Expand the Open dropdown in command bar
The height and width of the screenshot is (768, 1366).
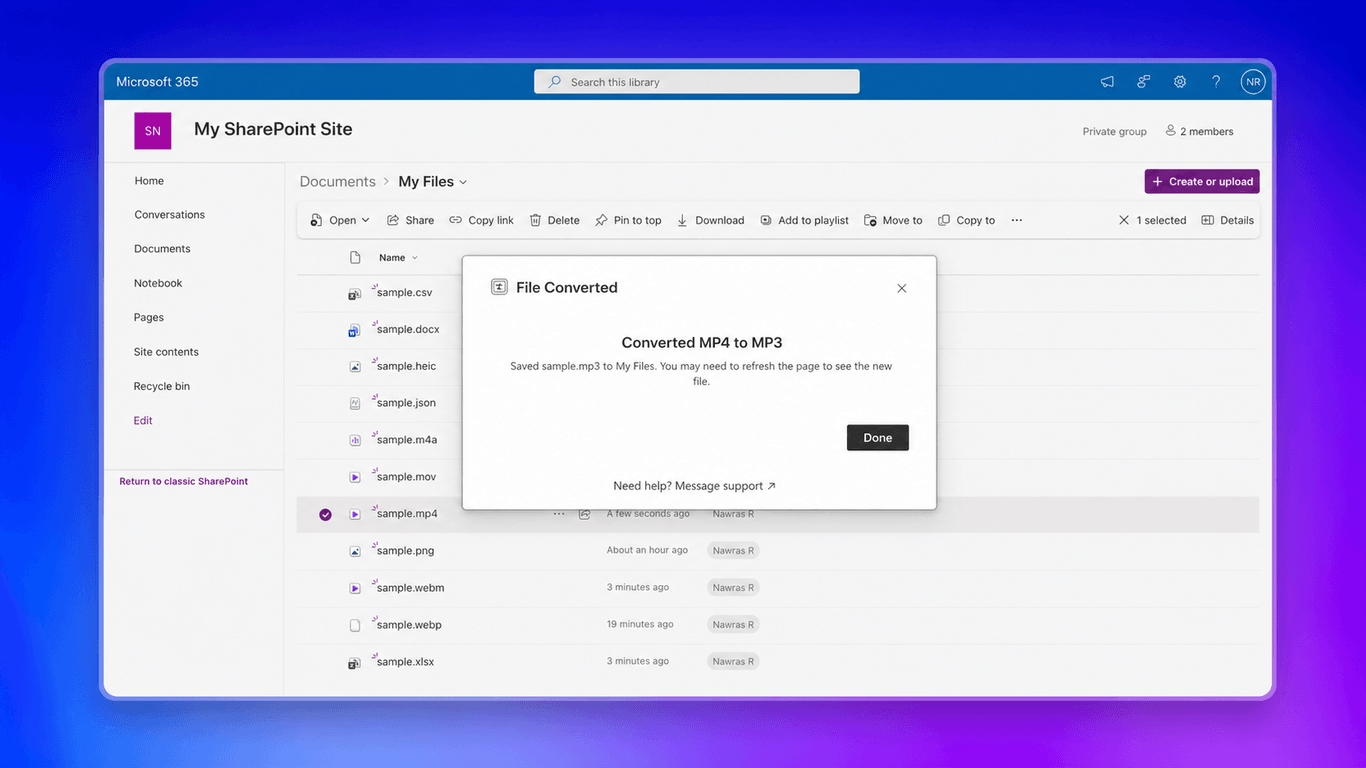point(365,220)
